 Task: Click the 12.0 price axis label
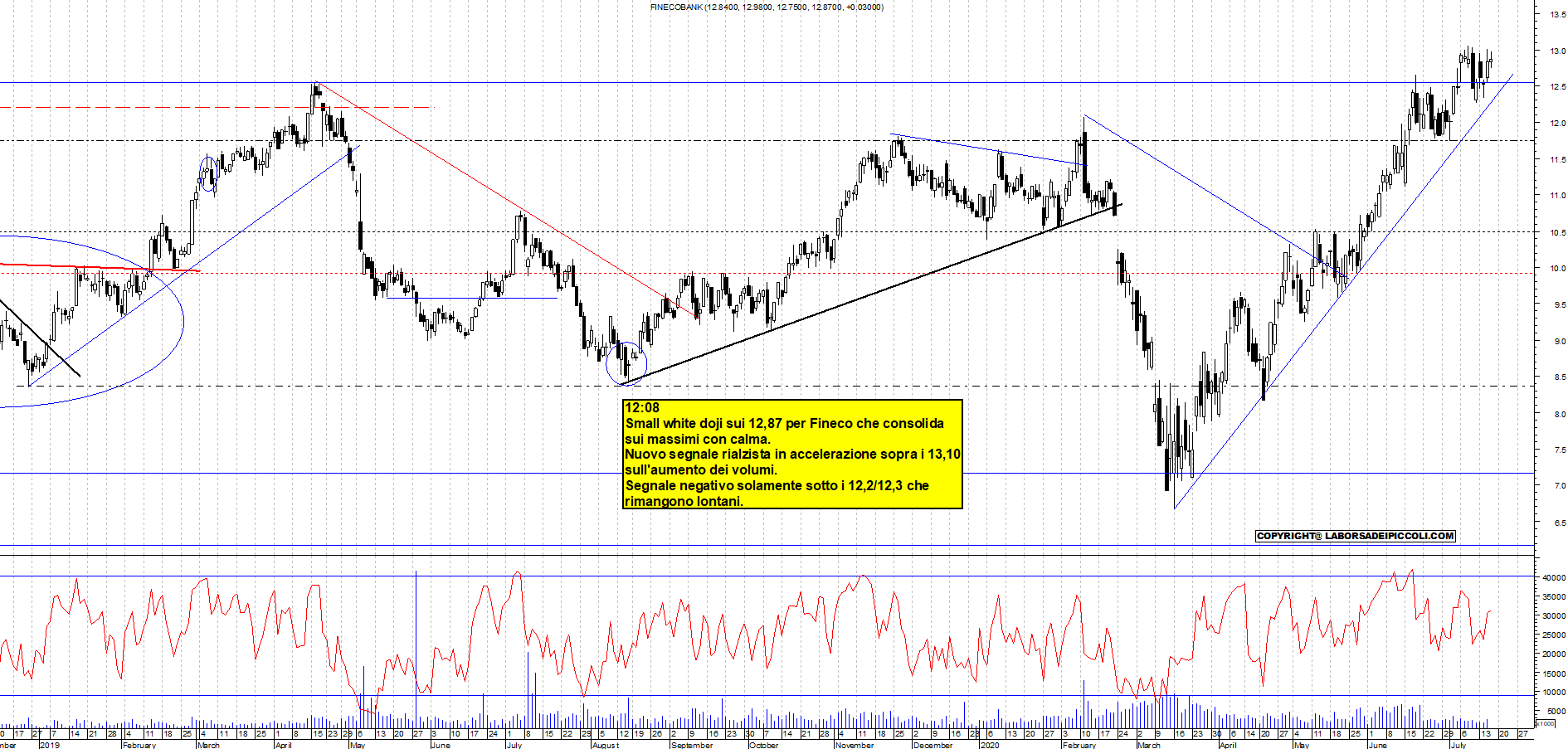(1557, 123)
